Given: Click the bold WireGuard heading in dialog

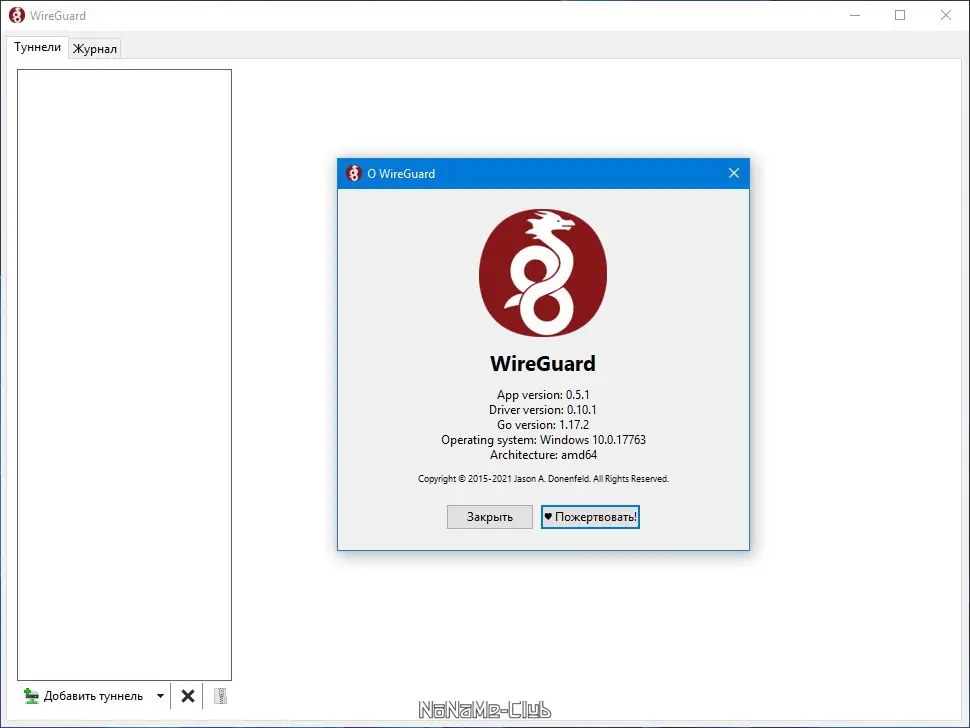Looking at the screenshot, I should [543, 364].
